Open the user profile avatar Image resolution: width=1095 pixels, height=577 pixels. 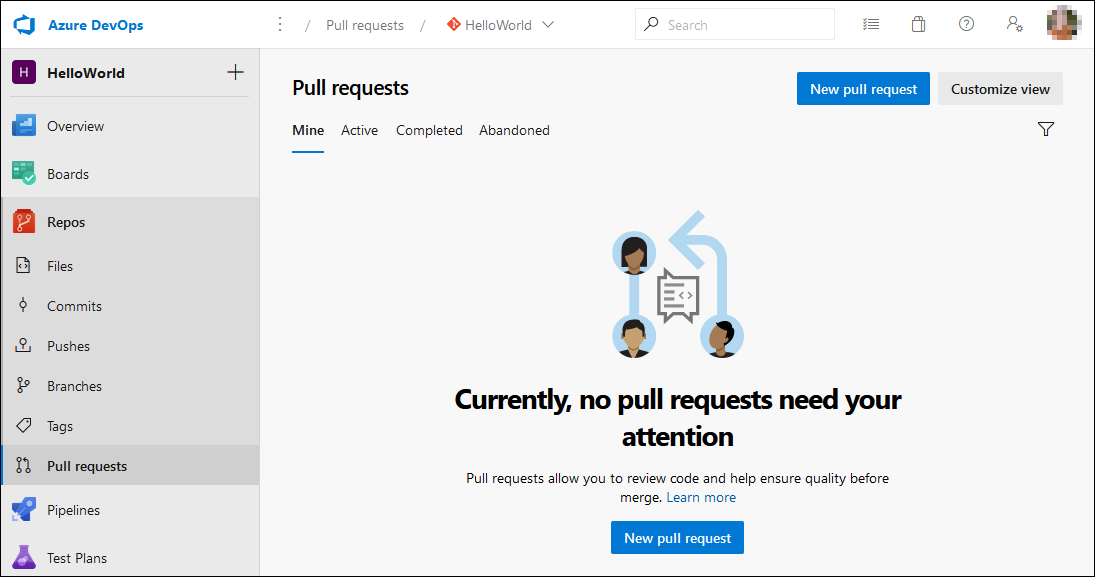click(x=1064, y=24)
